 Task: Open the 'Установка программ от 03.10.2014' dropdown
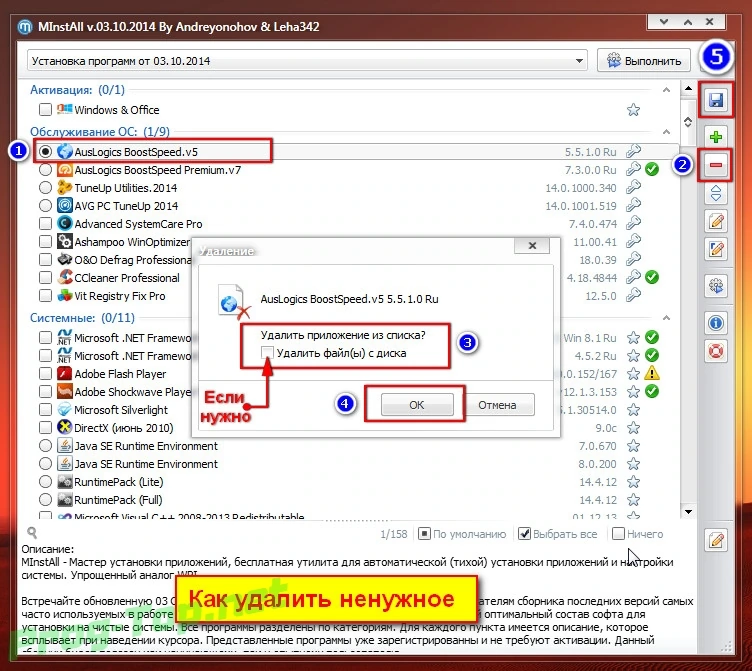(x=307, y=61)
